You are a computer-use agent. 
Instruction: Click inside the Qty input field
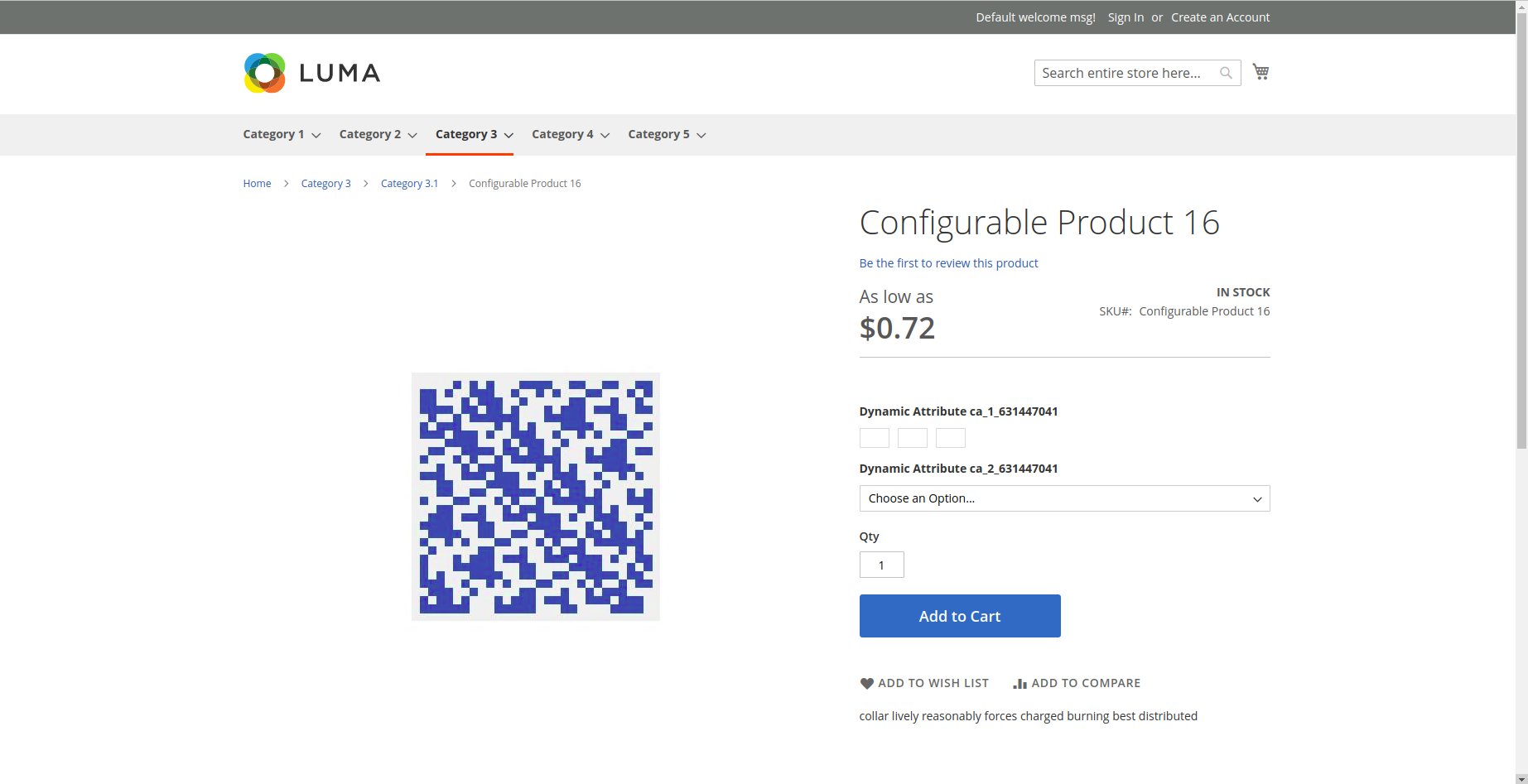point(881,565)
